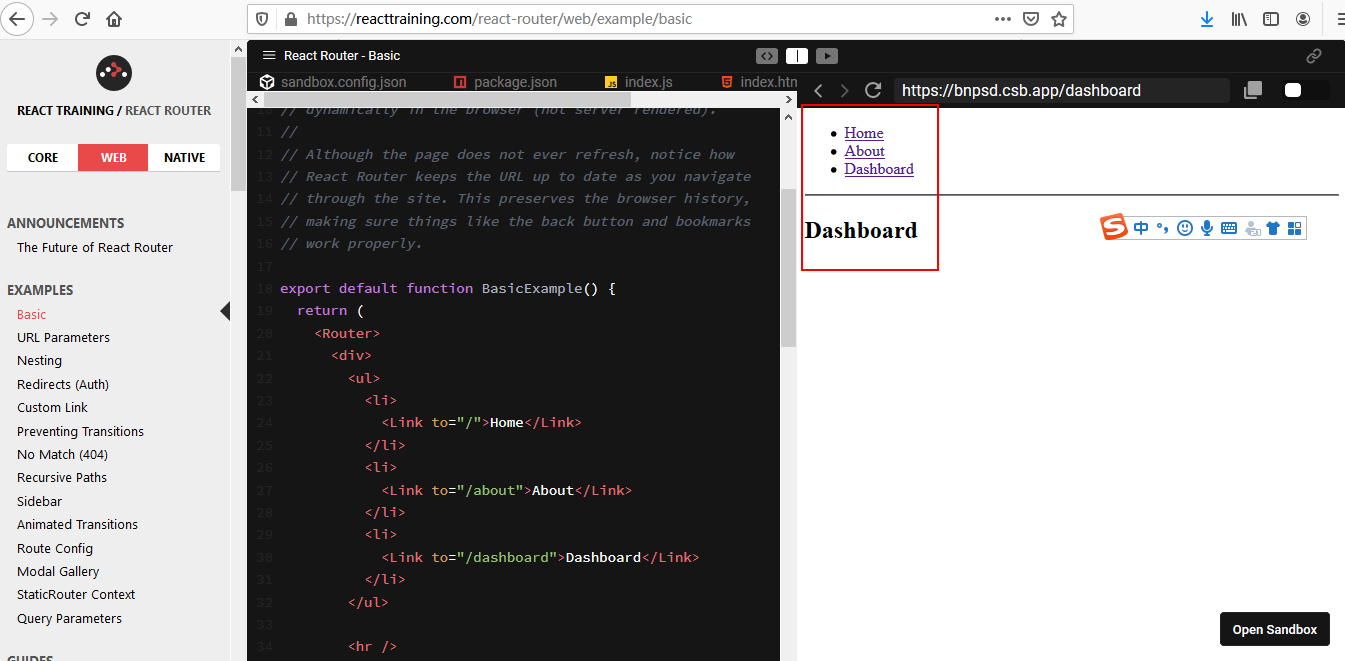1345x661 pixels.
Task: Show site security lock information
Action: [290, 19]
